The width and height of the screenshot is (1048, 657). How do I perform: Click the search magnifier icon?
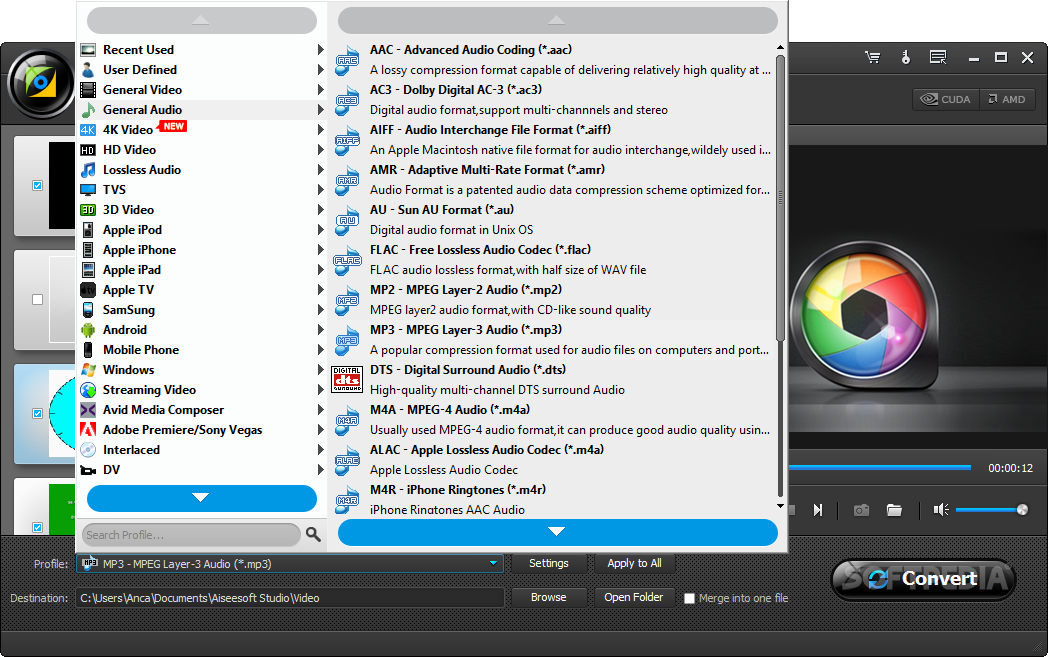coord(313,534)
